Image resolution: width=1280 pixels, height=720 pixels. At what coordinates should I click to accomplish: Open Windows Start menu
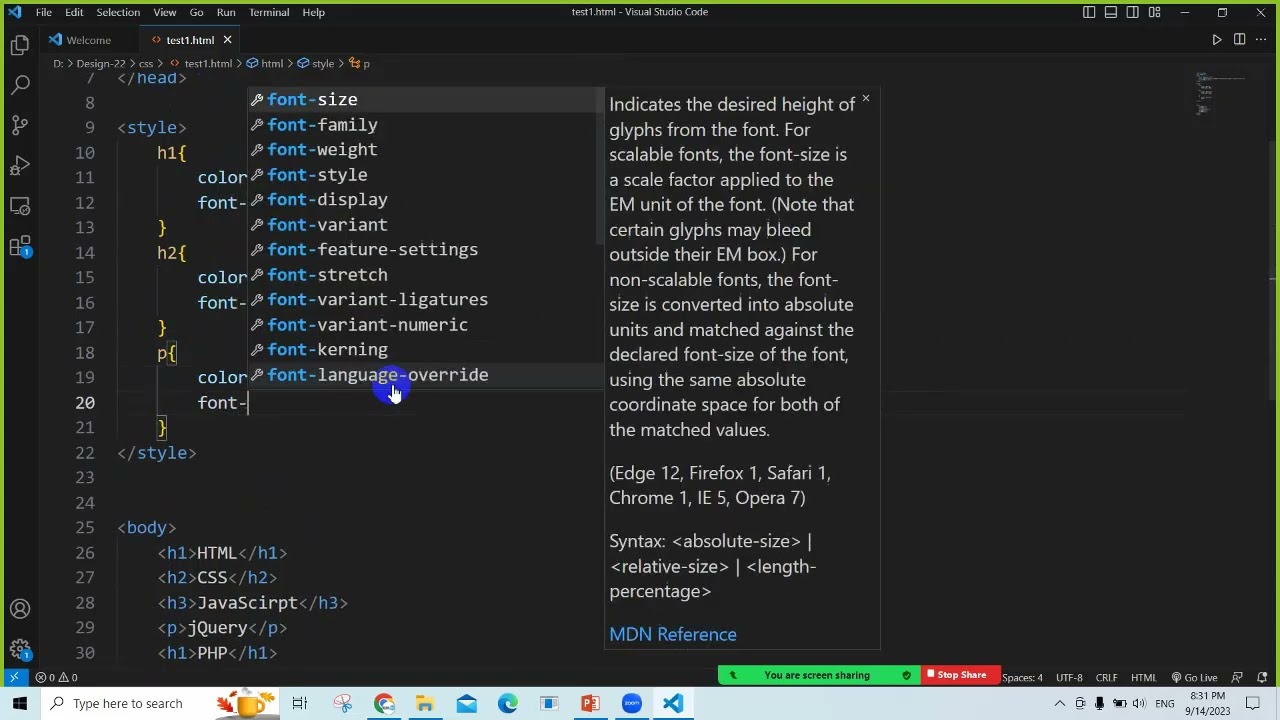[20, 704]
